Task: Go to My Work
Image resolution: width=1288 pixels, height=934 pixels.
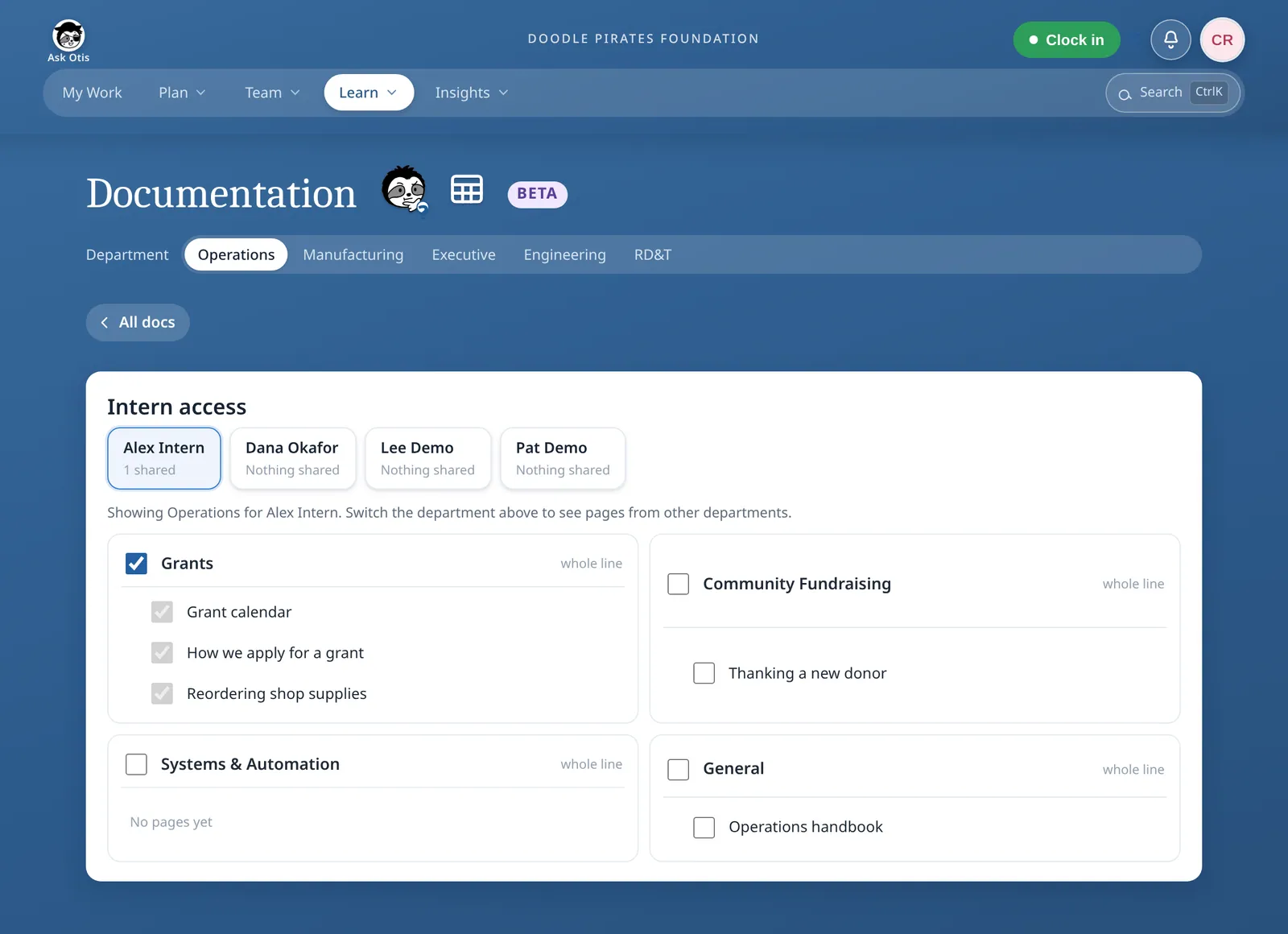Action: coord(93,93)
